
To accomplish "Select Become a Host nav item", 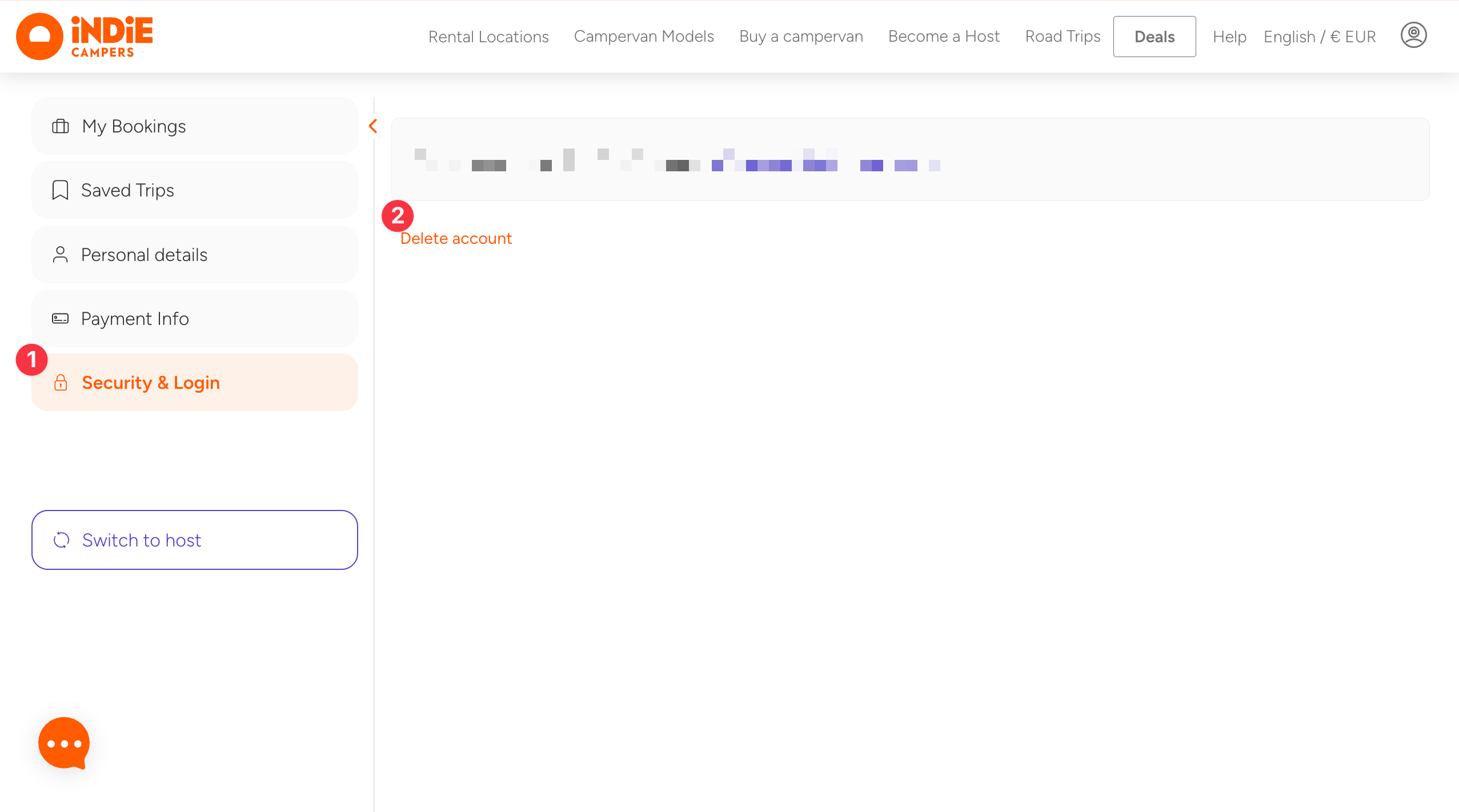I will pos(944,37).
